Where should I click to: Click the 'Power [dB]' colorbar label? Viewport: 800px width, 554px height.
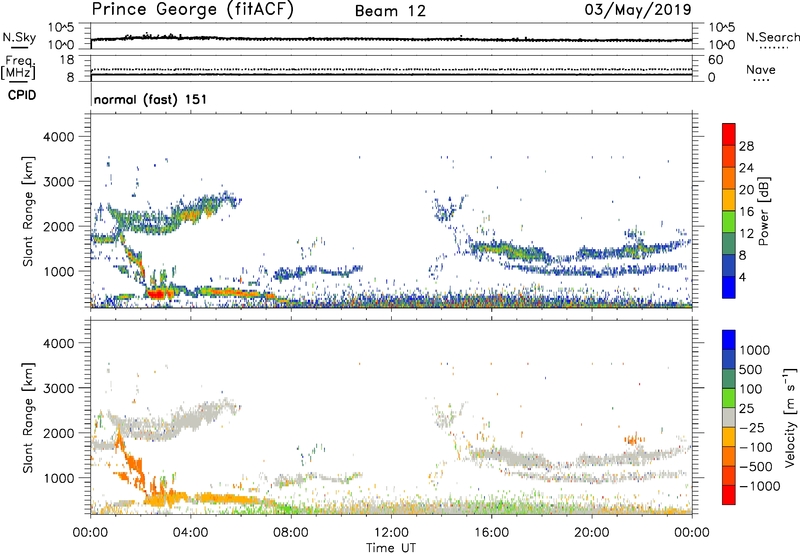(763, 211)
